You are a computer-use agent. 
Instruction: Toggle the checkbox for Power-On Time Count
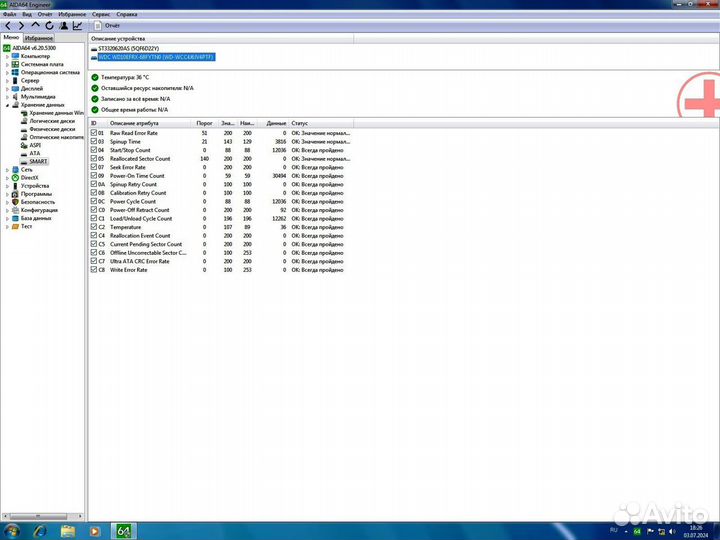coord(94,176)
